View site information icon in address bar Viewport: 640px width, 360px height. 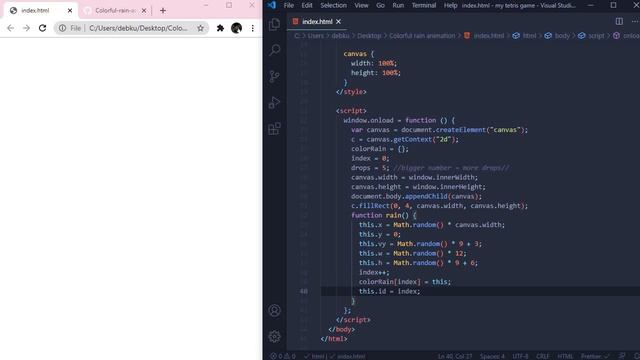click(62, 28)
